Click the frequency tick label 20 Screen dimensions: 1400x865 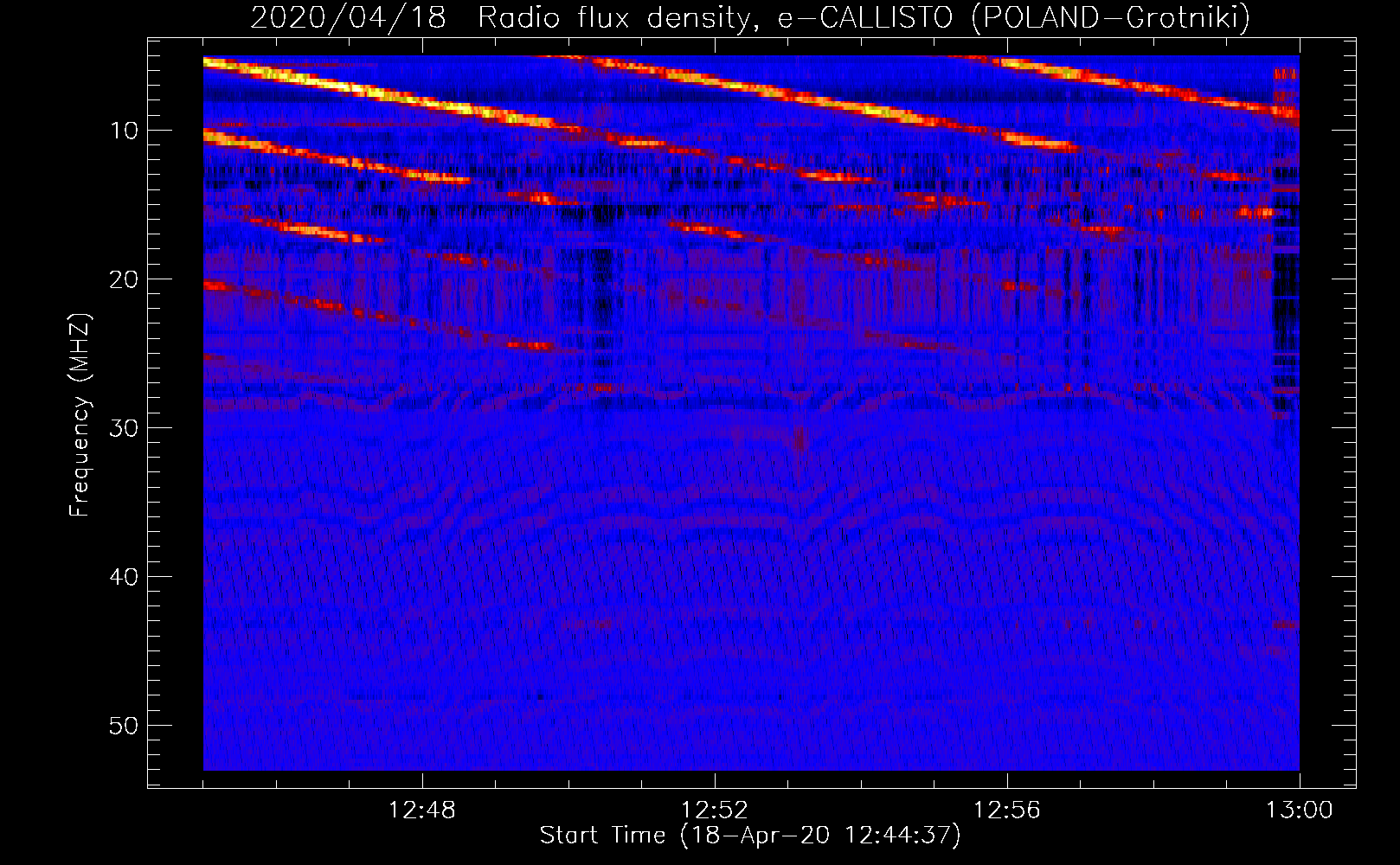click(x=125, y=279)
